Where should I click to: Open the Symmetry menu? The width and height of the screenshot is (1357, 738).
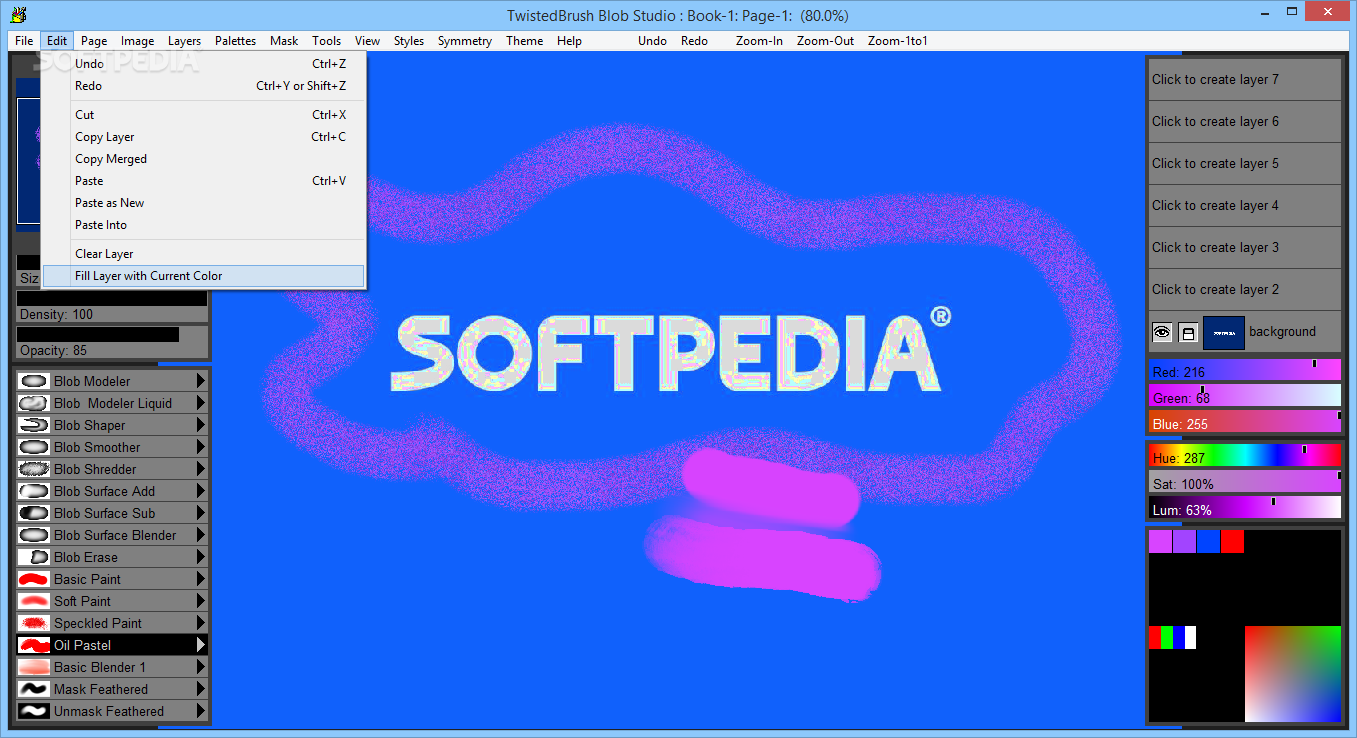coord(465,41)
